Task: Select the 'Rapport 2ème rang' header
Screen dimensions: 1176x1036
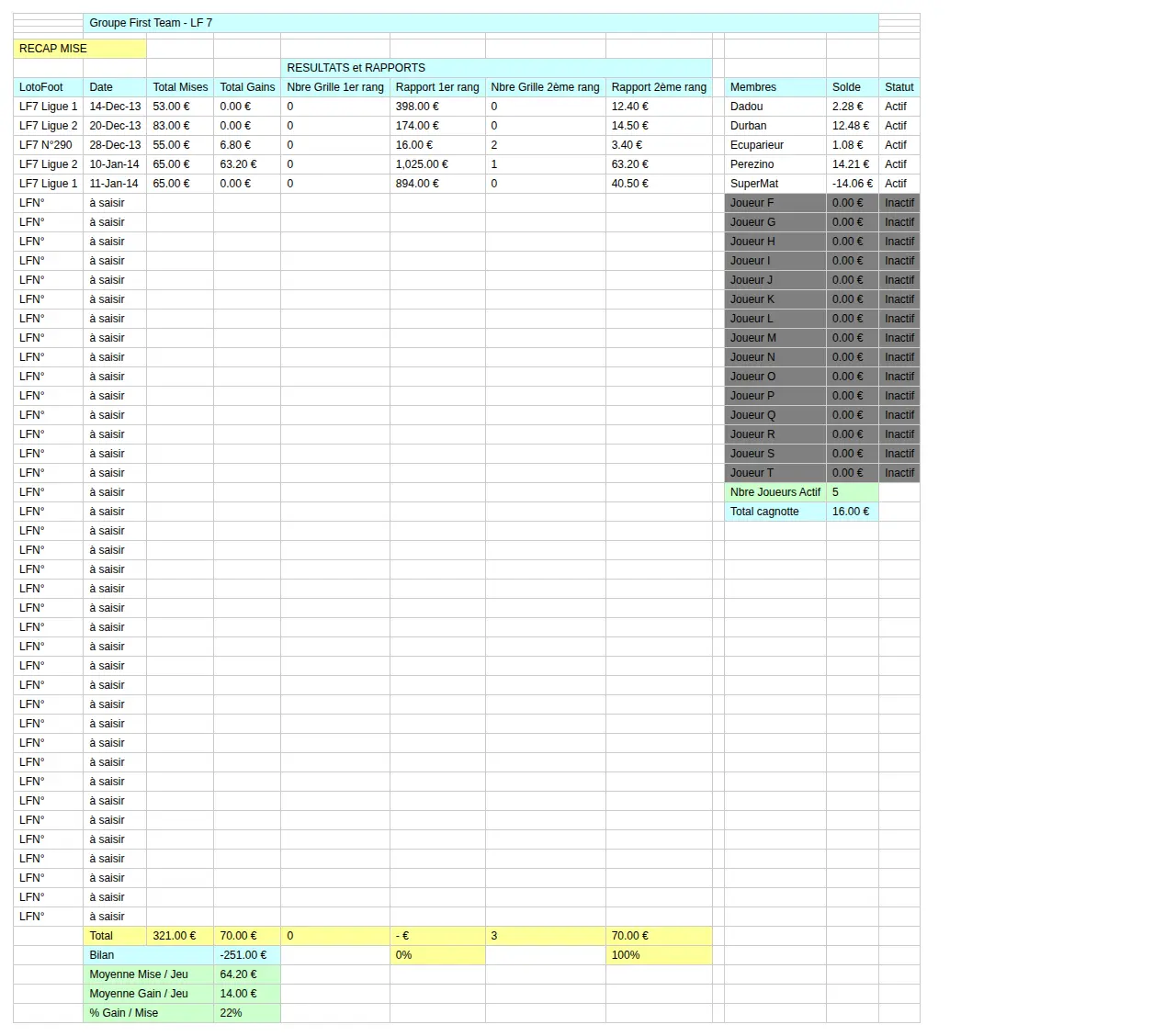Action: point(659,87)
